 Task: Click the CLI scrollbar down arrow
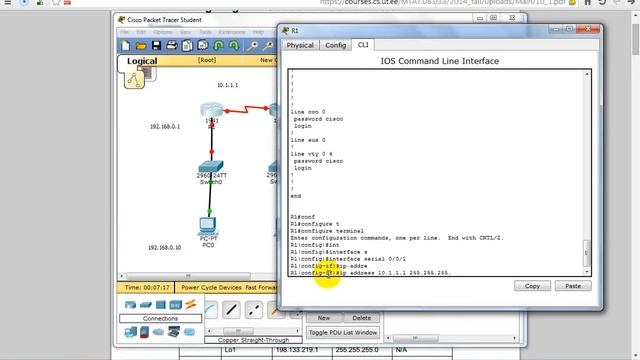(x=587, y=271)
